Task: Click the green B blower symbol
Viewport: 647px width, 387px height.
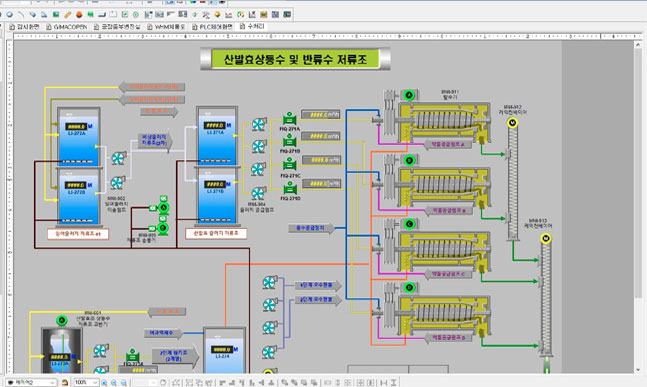Action: pos(163,228)
